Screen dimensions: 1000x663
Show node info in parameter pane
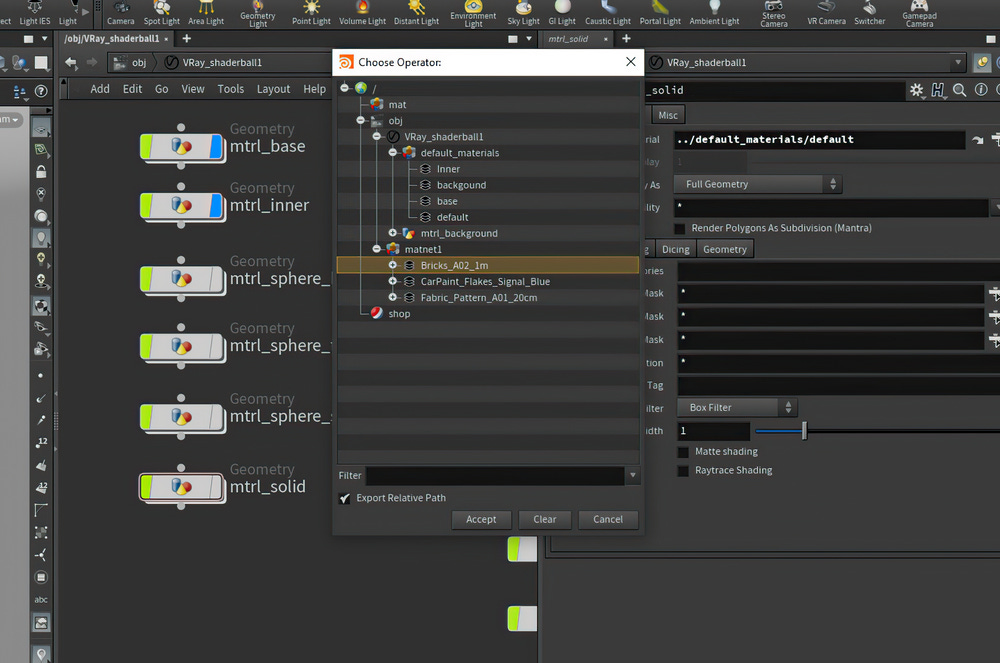[981, 90]
